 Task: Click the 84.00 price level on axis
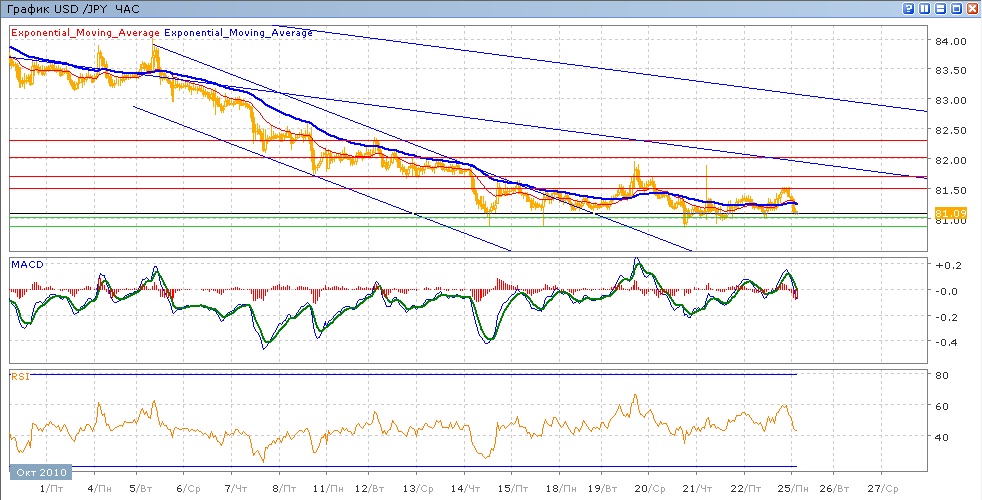949,42
